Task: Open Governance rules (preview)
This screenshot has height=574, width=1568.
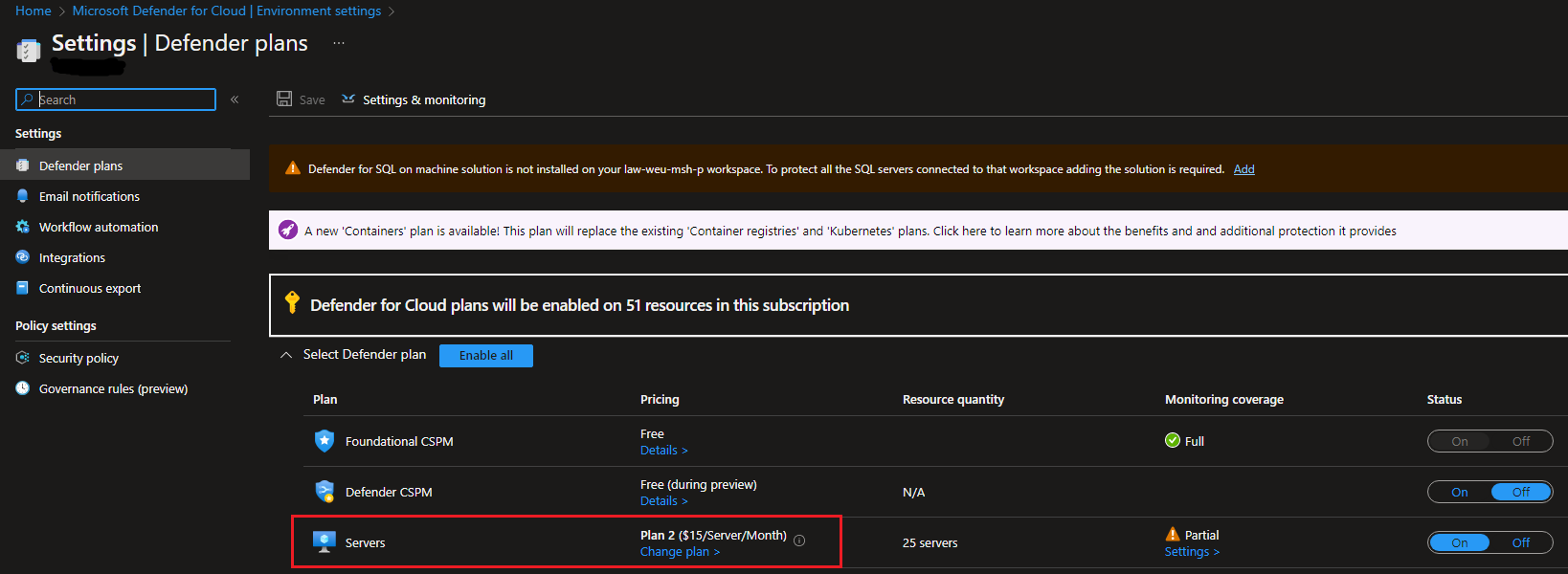Action: [113, 388]
